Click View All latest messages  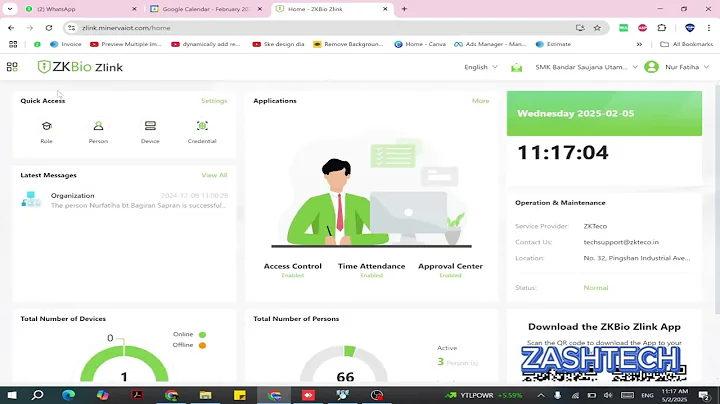click(x=214, y=175)
